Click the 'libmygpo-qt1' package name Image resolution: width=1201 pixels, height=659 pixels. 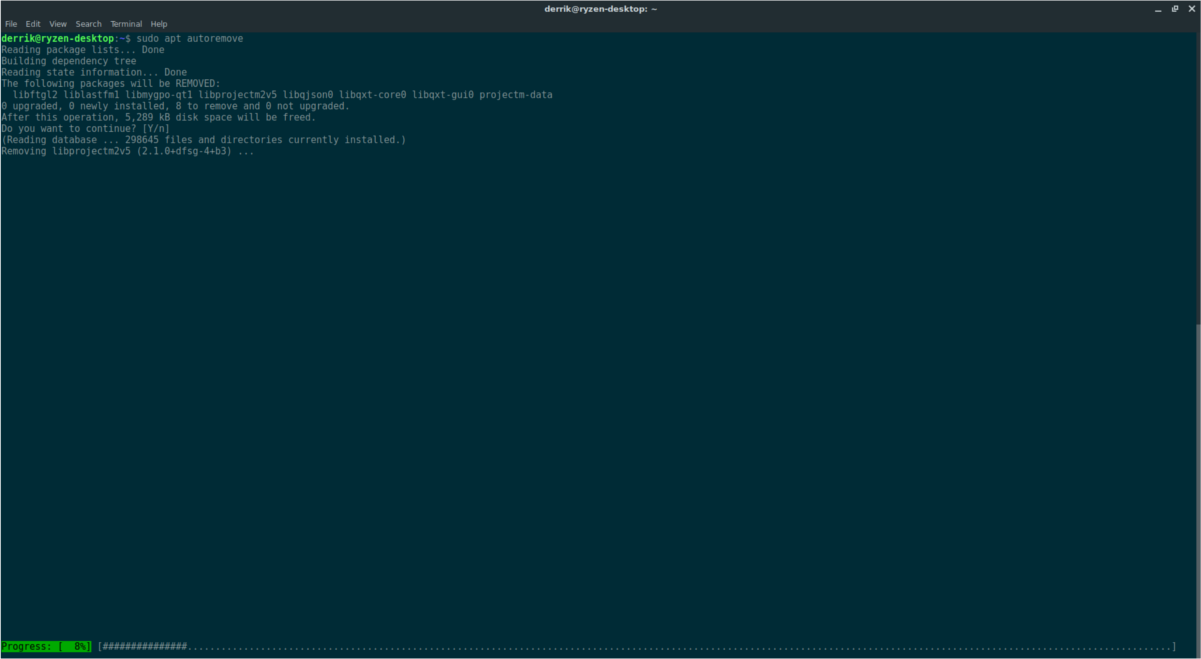pyautogui.click(x=160, y=95)
